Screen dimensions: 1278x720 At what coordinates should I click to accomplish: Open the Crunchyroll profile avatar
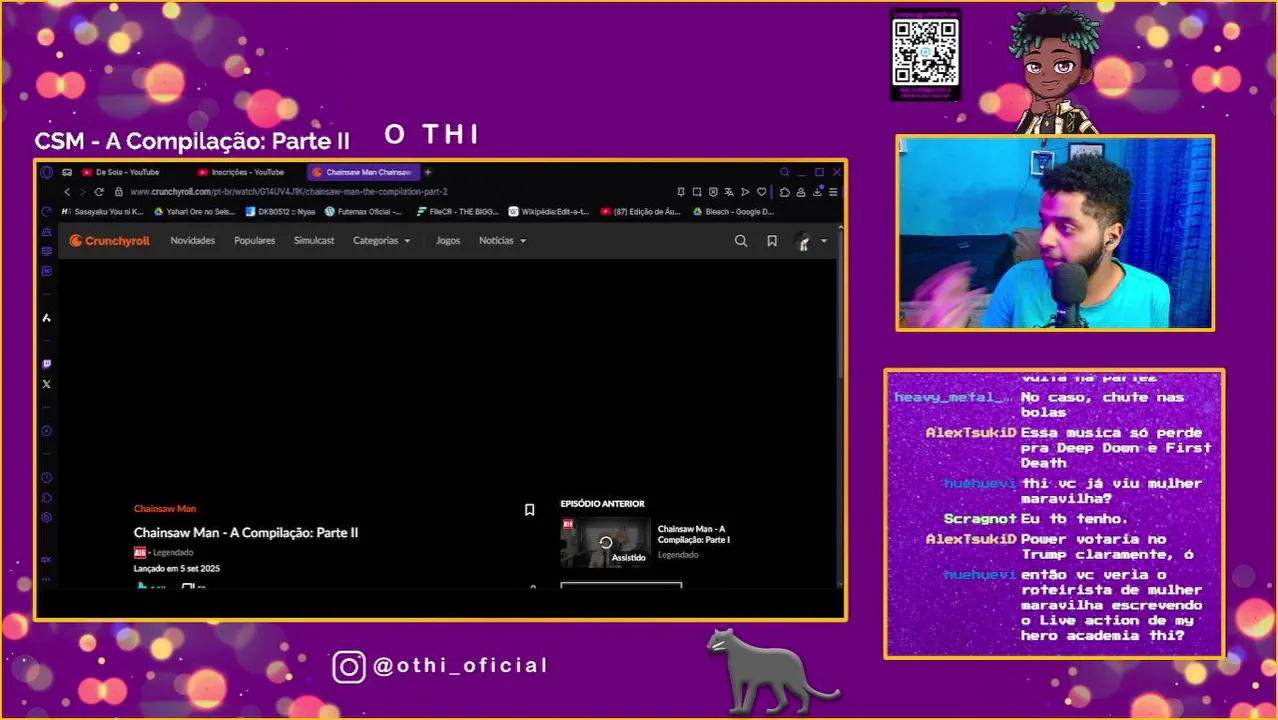802,241
